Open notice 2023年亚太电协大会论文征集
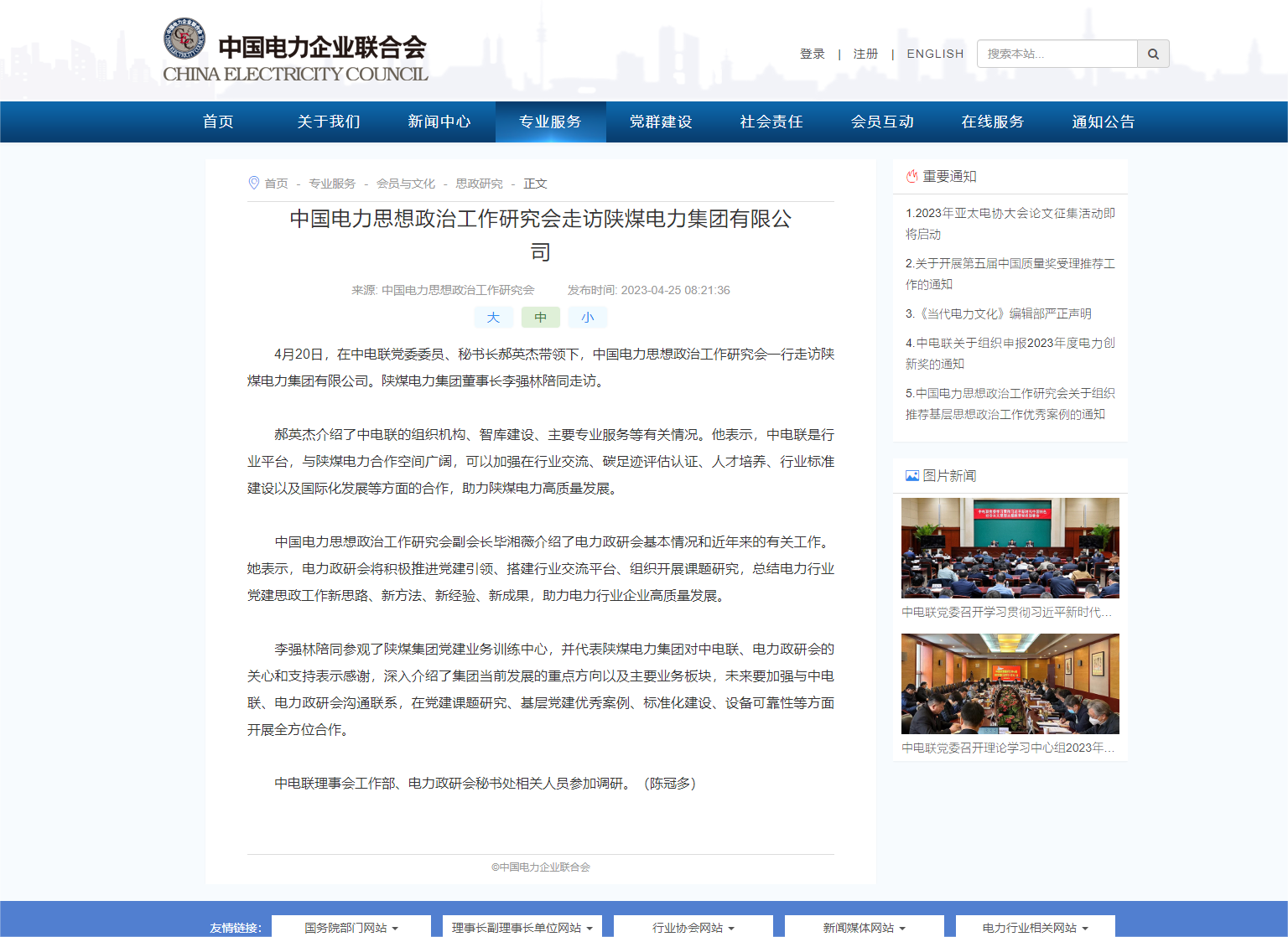 pos(1010,224)
